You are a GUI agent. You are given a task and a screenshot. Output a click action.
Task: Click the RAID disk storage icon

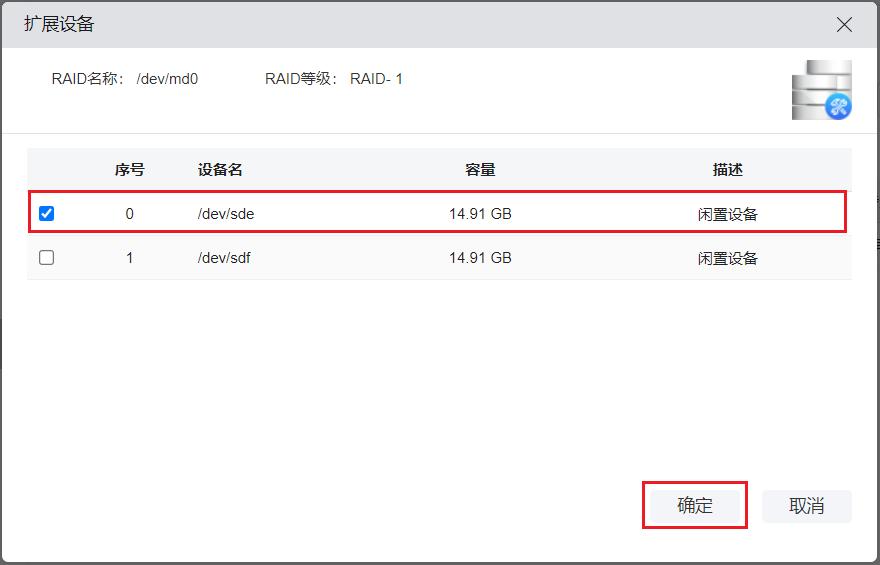(821, 91)
